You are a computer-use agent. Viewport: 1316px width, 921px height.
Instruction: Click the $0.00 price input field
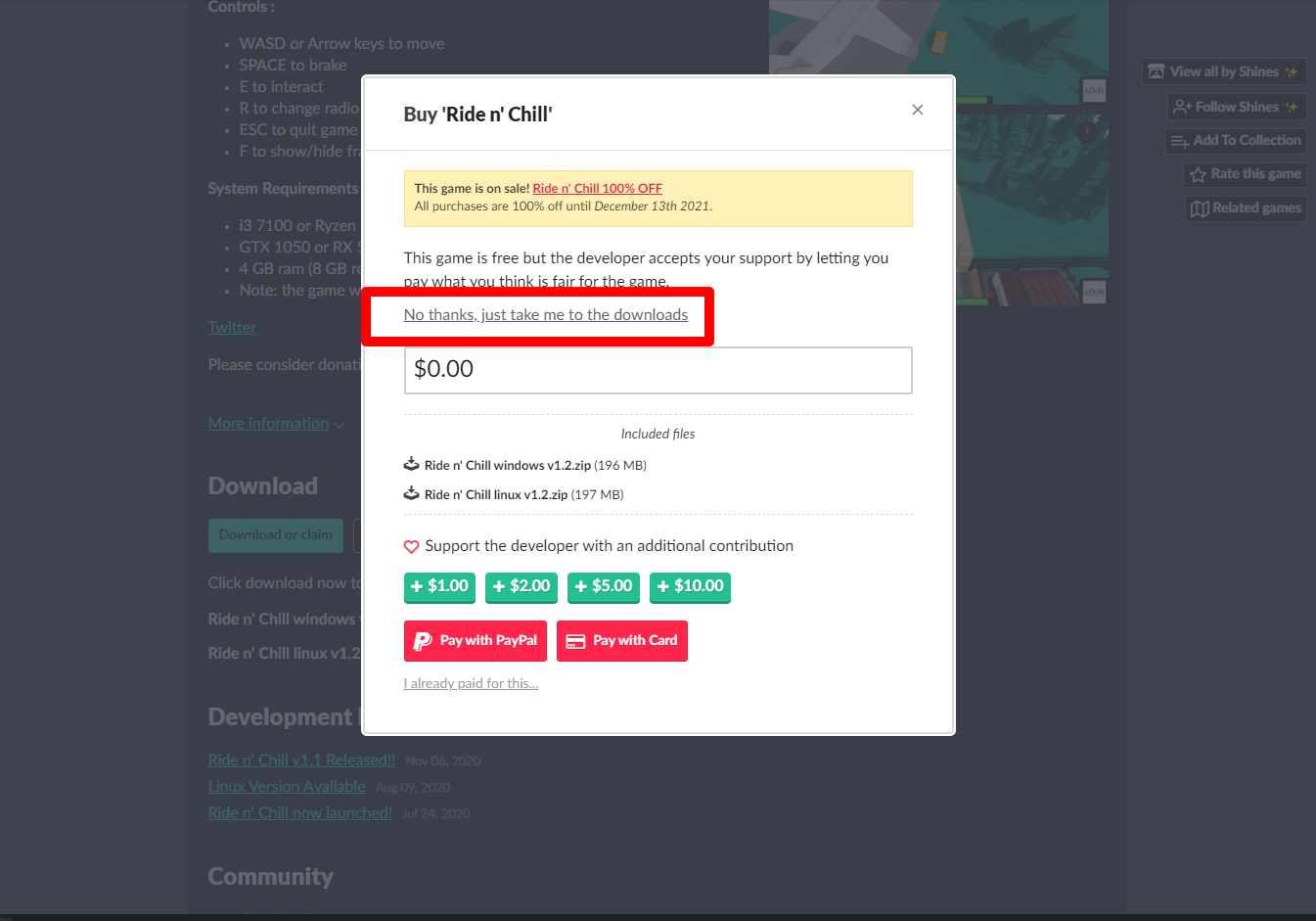658,370
